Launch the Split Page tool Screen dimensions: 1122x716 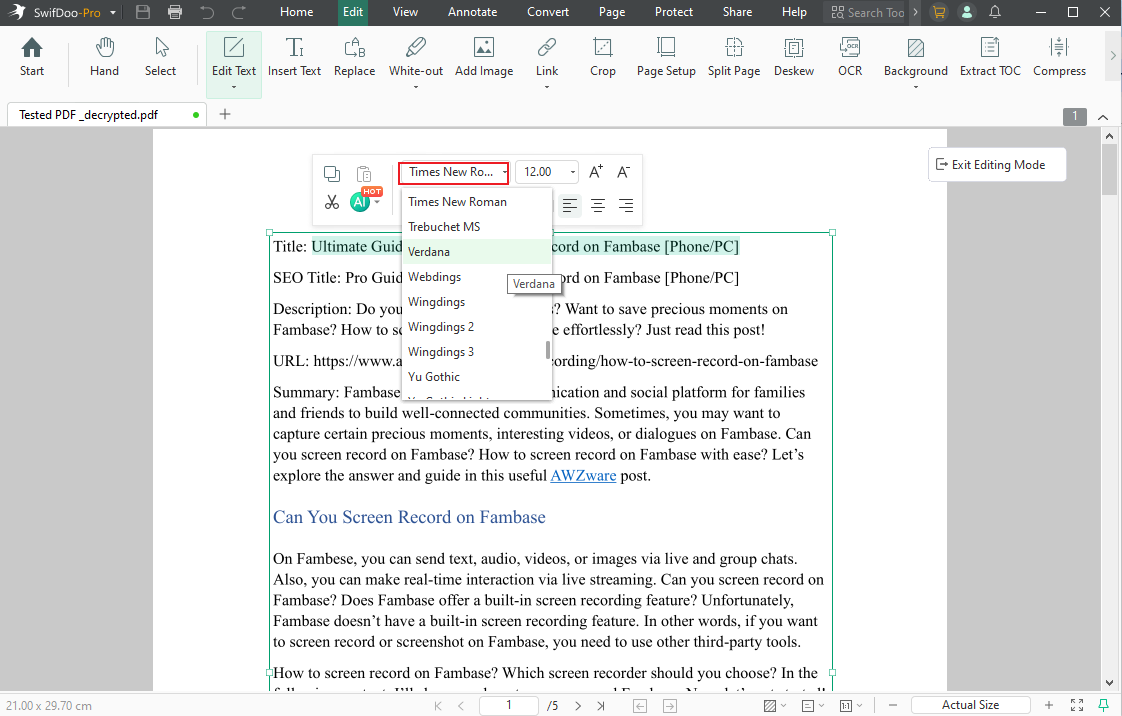tap(733, 57)
